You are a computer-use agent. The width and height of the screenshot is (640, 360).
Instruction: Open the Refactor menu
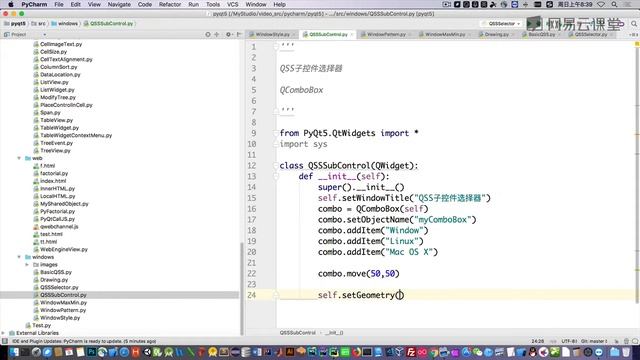pyautogui.click(x=170, y=4)
